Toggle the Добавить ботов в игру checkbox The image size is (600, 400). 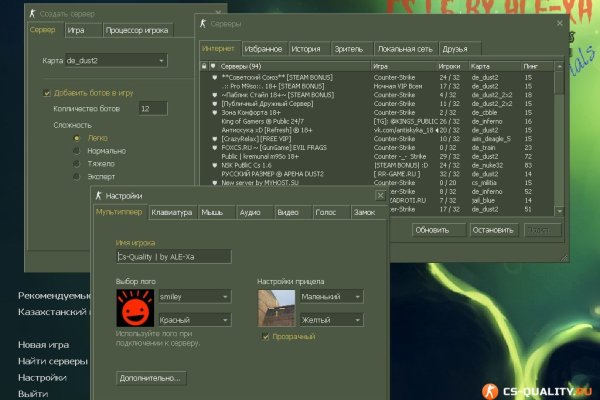point(46,92)
